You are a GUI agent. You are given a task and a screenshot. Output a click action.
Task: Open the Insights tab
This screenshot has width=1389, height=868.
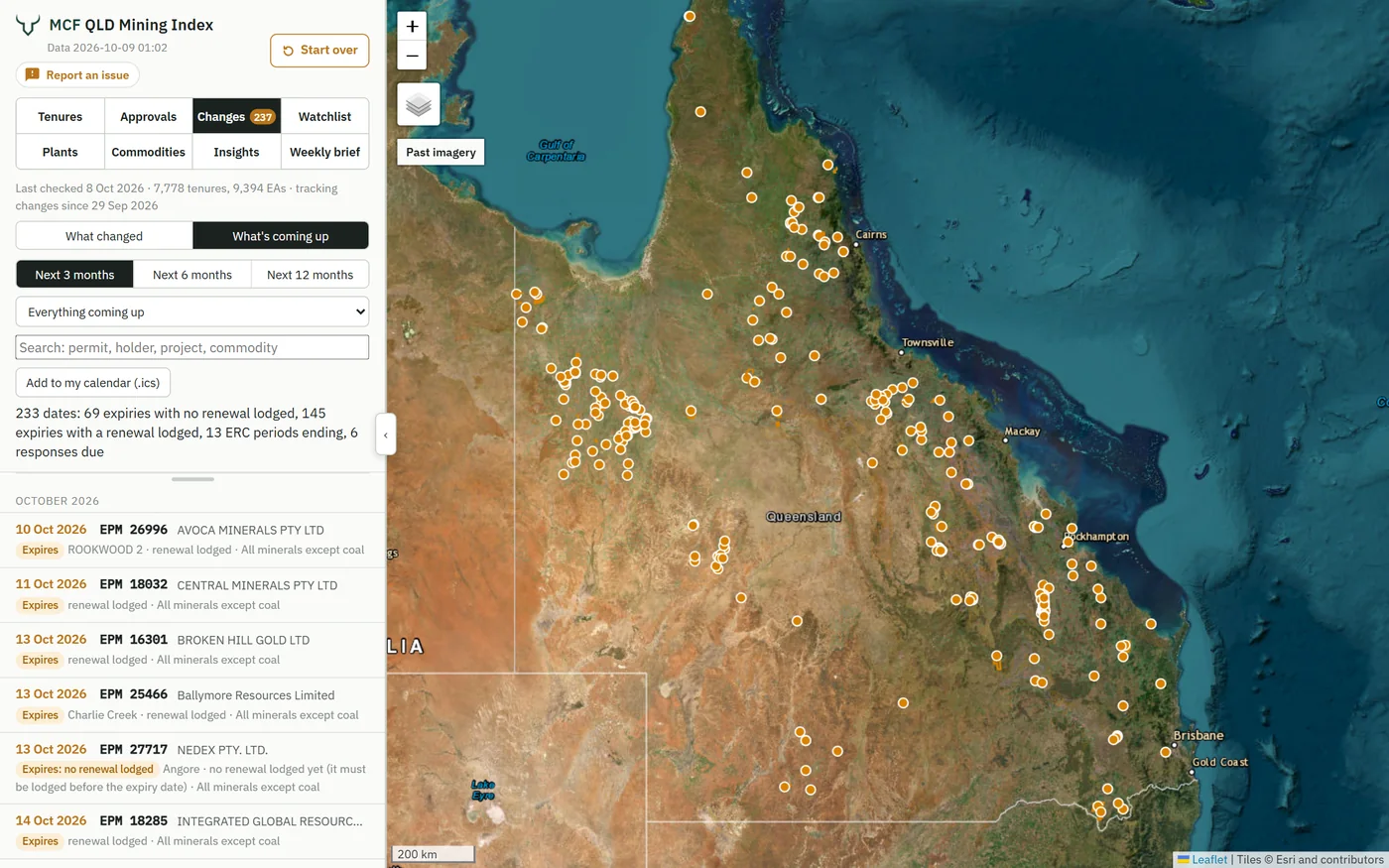(x=237, y=152)
